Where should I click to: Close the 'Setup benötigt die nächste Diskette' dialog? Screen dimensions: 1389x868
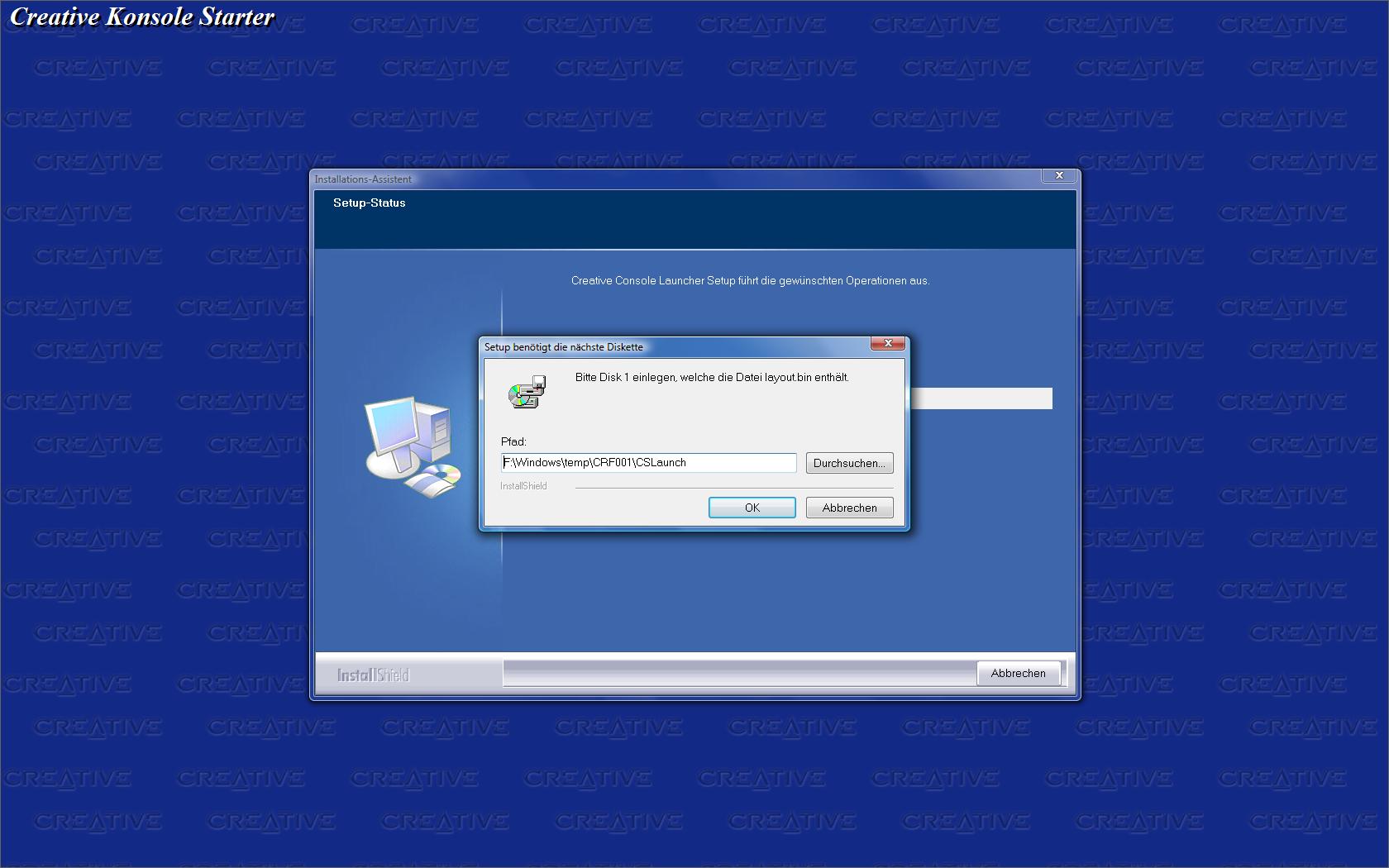coord(888,343)
